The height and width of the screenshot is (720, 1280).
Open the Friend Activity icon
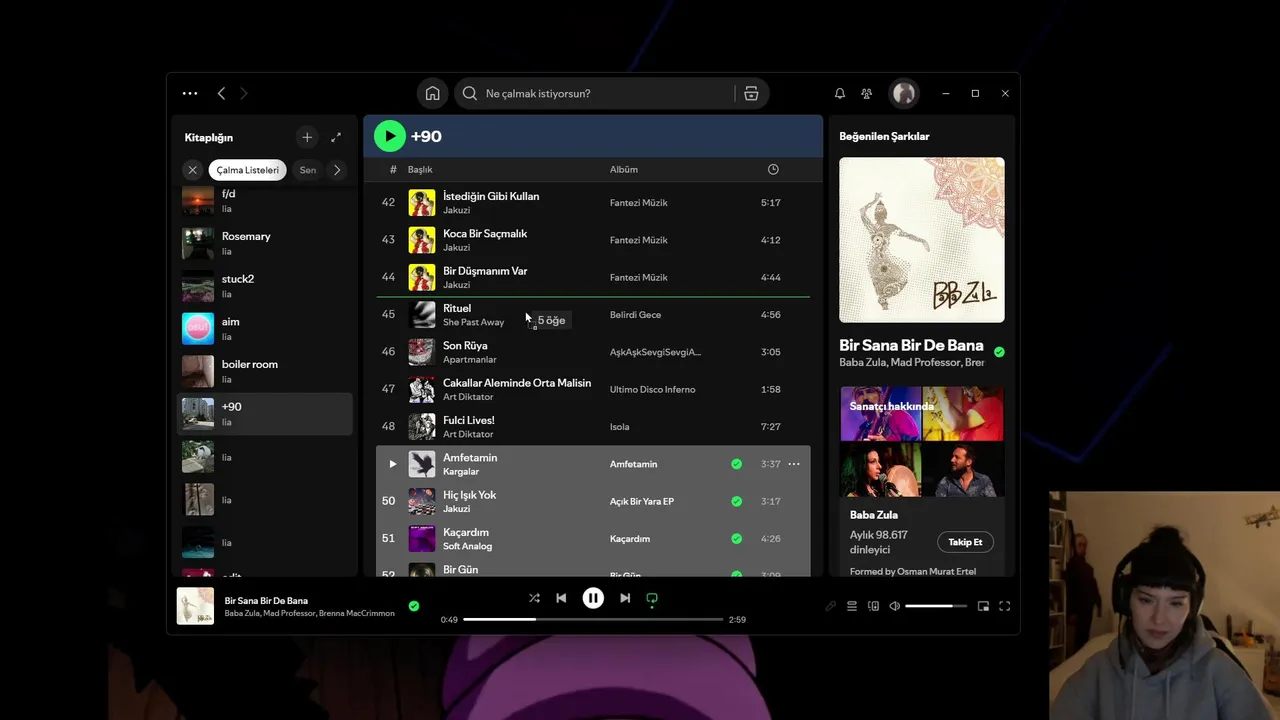click(x=867, y=93)
